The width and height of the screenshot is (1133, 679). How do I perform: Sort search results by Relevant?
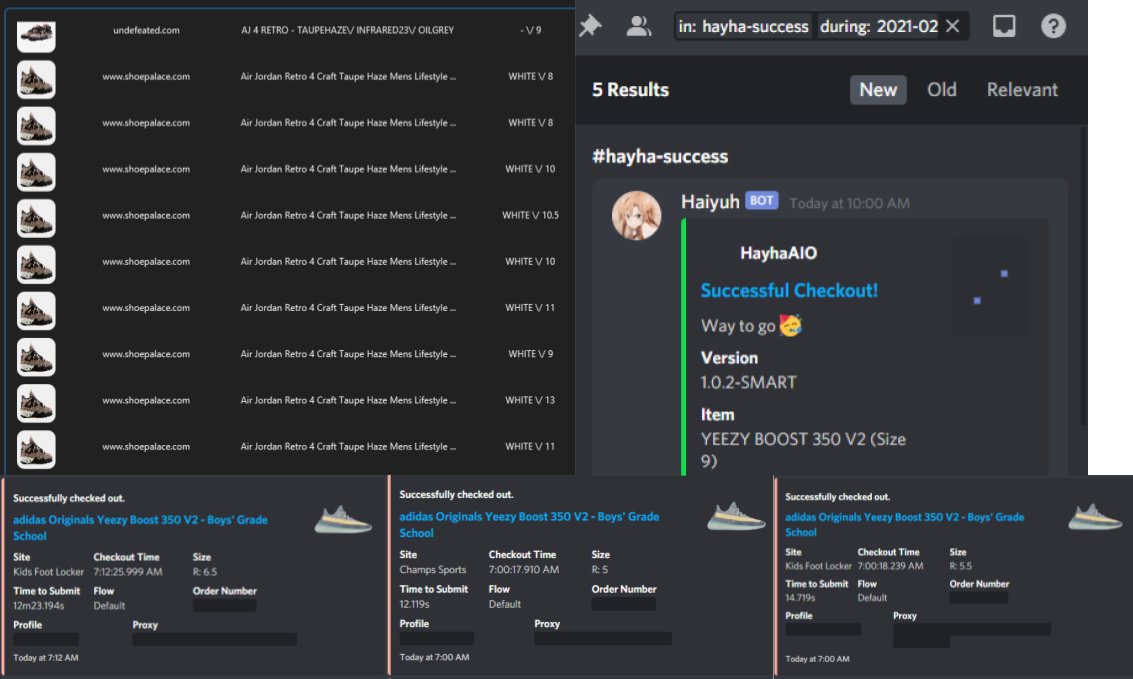1022,90
